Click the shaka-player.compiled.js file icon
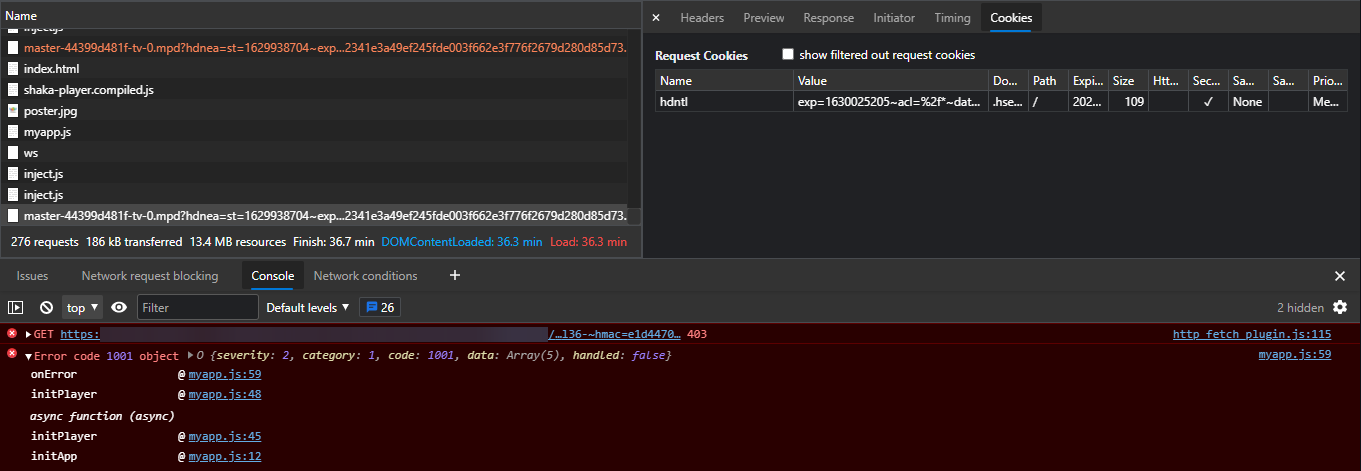Screen dimensions: 1361x471 [13, 90]
